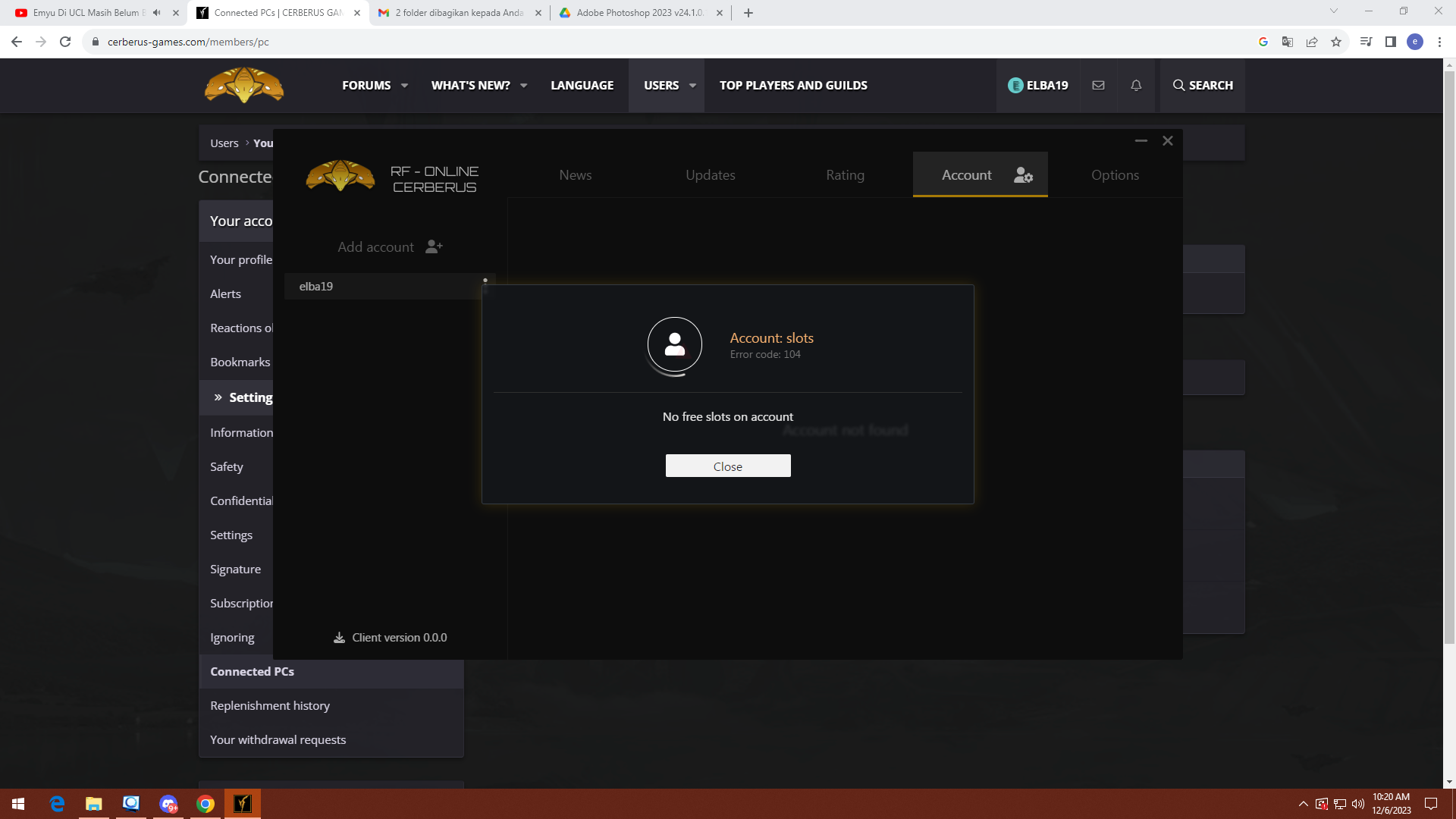Open the Options tab in launcher
The width and height of the screenshot is (1456, 819).
(x=1116, y=175)
